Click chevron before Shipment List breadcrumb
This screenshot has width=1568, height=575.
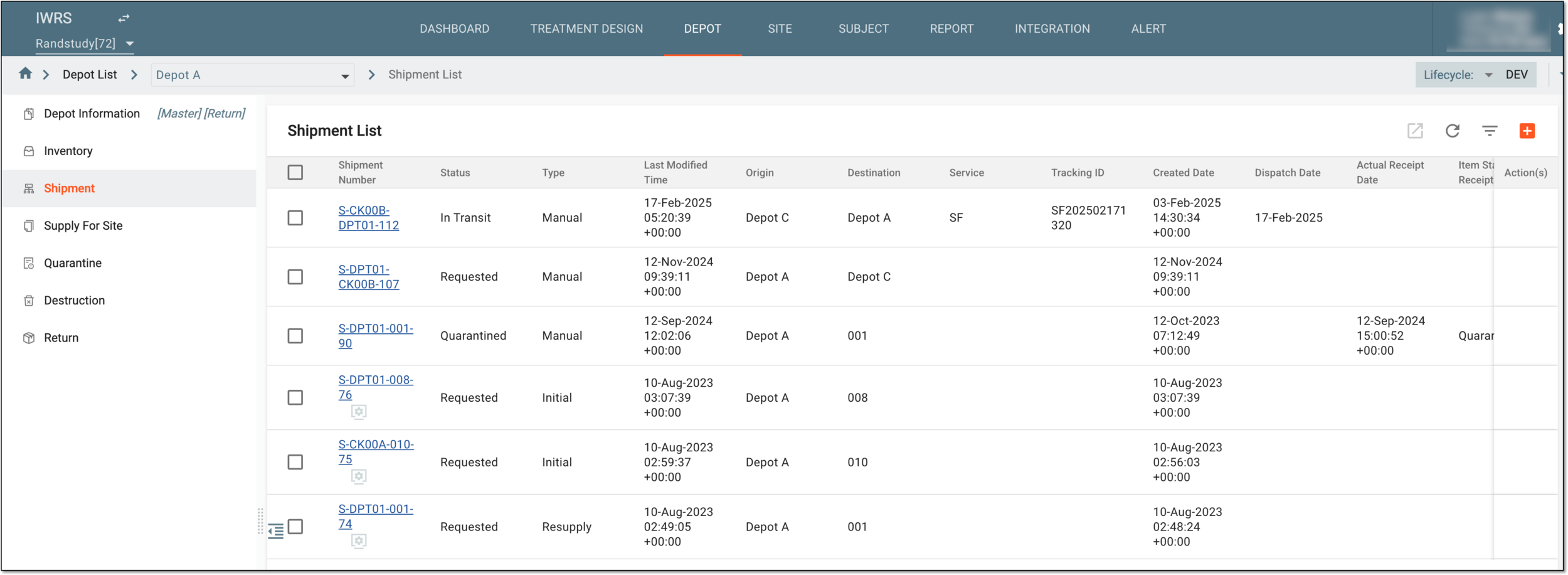372,75
